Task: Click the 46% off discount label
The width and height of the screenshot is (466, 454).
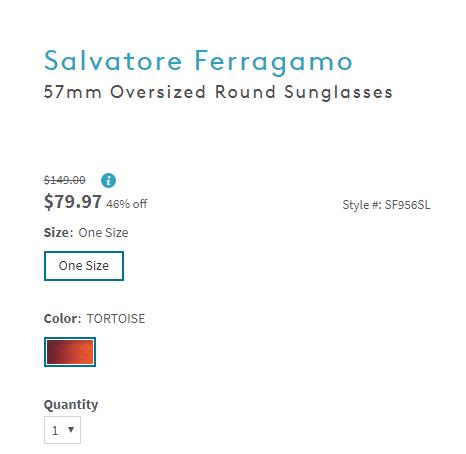Action: click(127, 204)
